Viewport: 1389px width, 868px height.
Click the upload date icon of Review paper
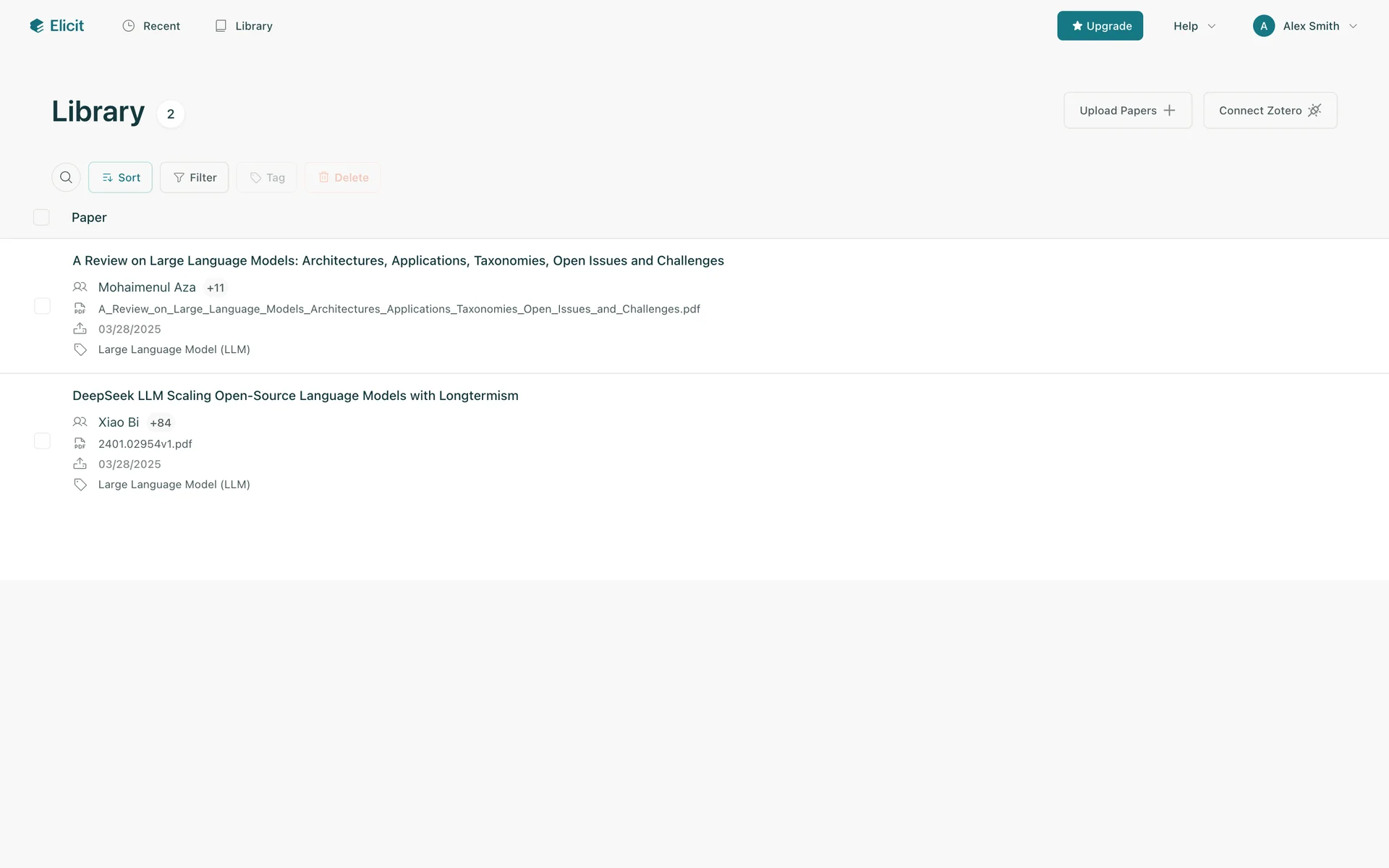(x=80, y=329)
